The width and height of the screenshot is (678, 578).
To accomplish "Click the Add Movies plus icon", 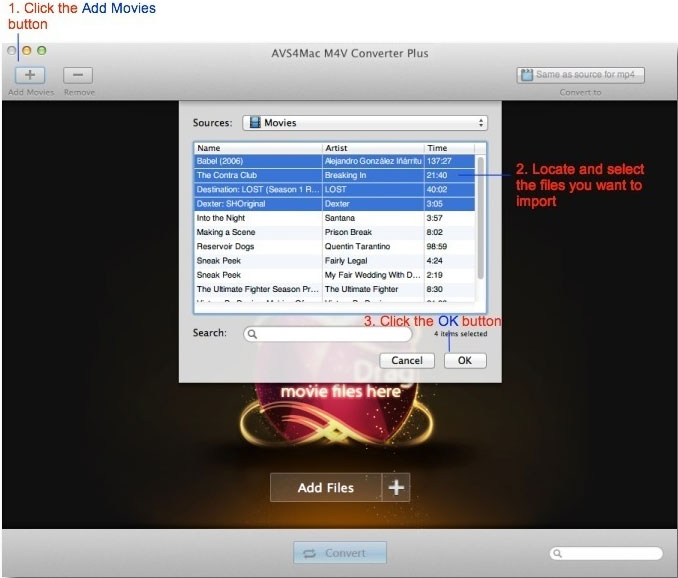I will (x=30, y=75).
